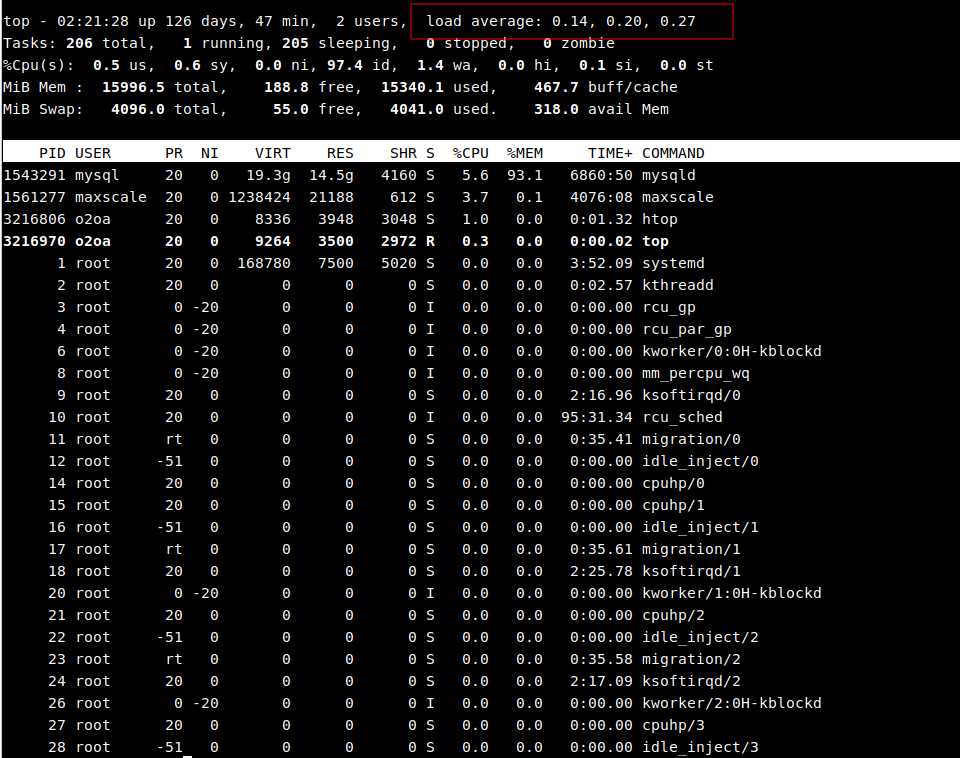The height and width of the screenshot is (758, 960).
Task: Select the rcu_sched command name
Action: coord(682,417)
